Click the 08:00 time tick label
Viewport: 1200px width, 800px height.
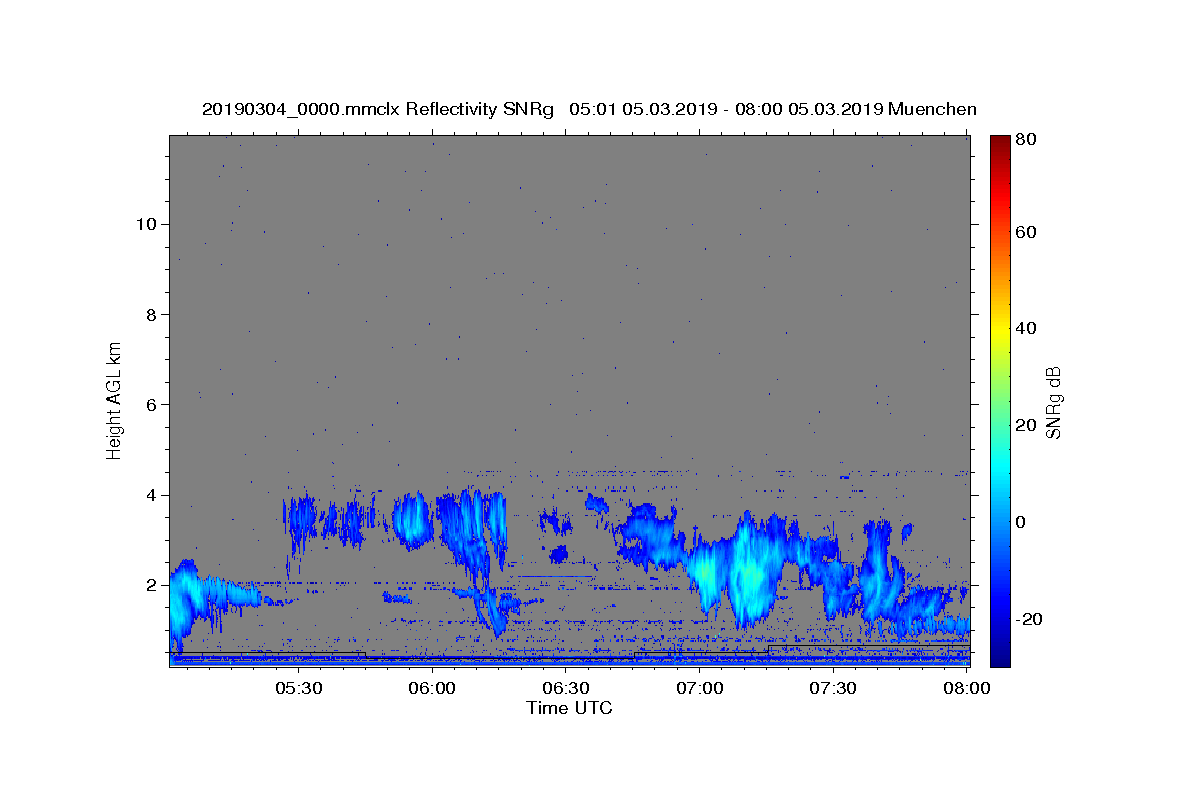coord(968,688)
